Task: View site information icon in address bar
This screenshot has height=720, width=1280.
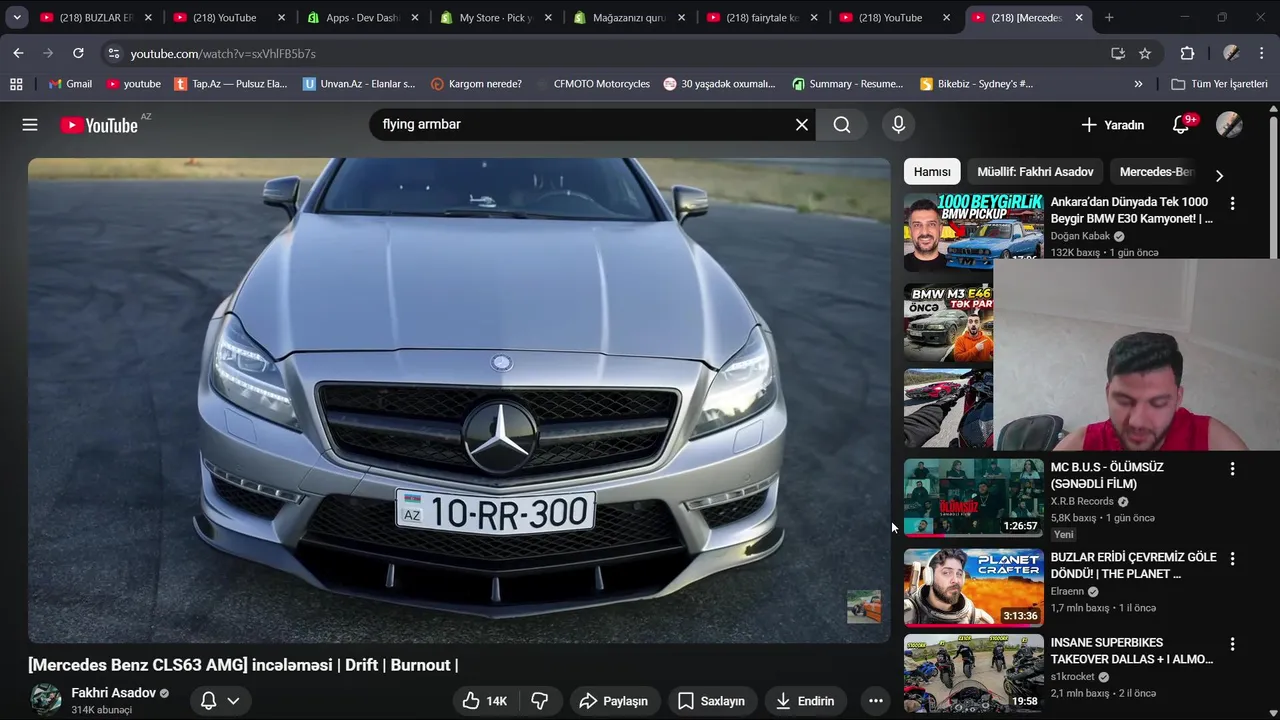Action: [x=113, y=53]
